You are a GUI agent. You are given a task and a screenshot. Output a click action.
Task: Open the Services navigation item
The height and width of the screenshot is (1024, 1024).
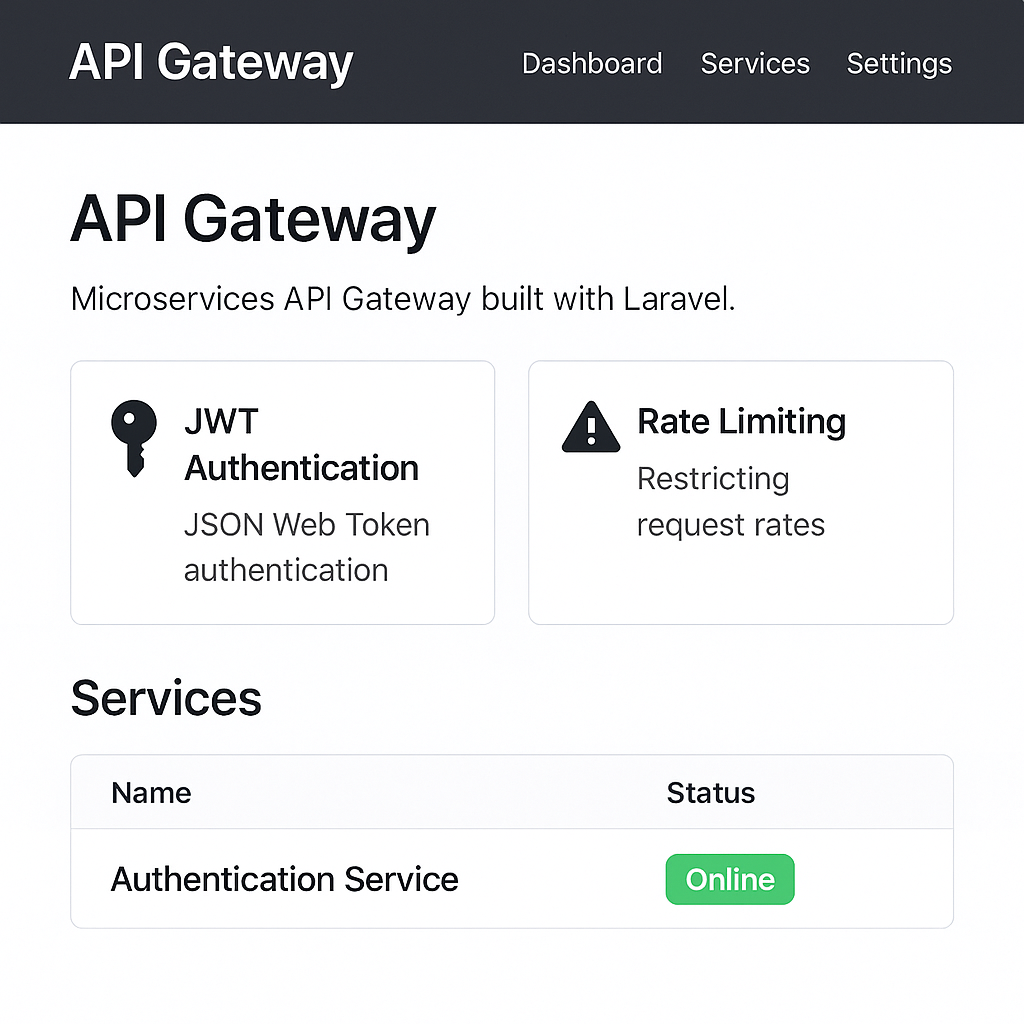[x=755, y=63]
